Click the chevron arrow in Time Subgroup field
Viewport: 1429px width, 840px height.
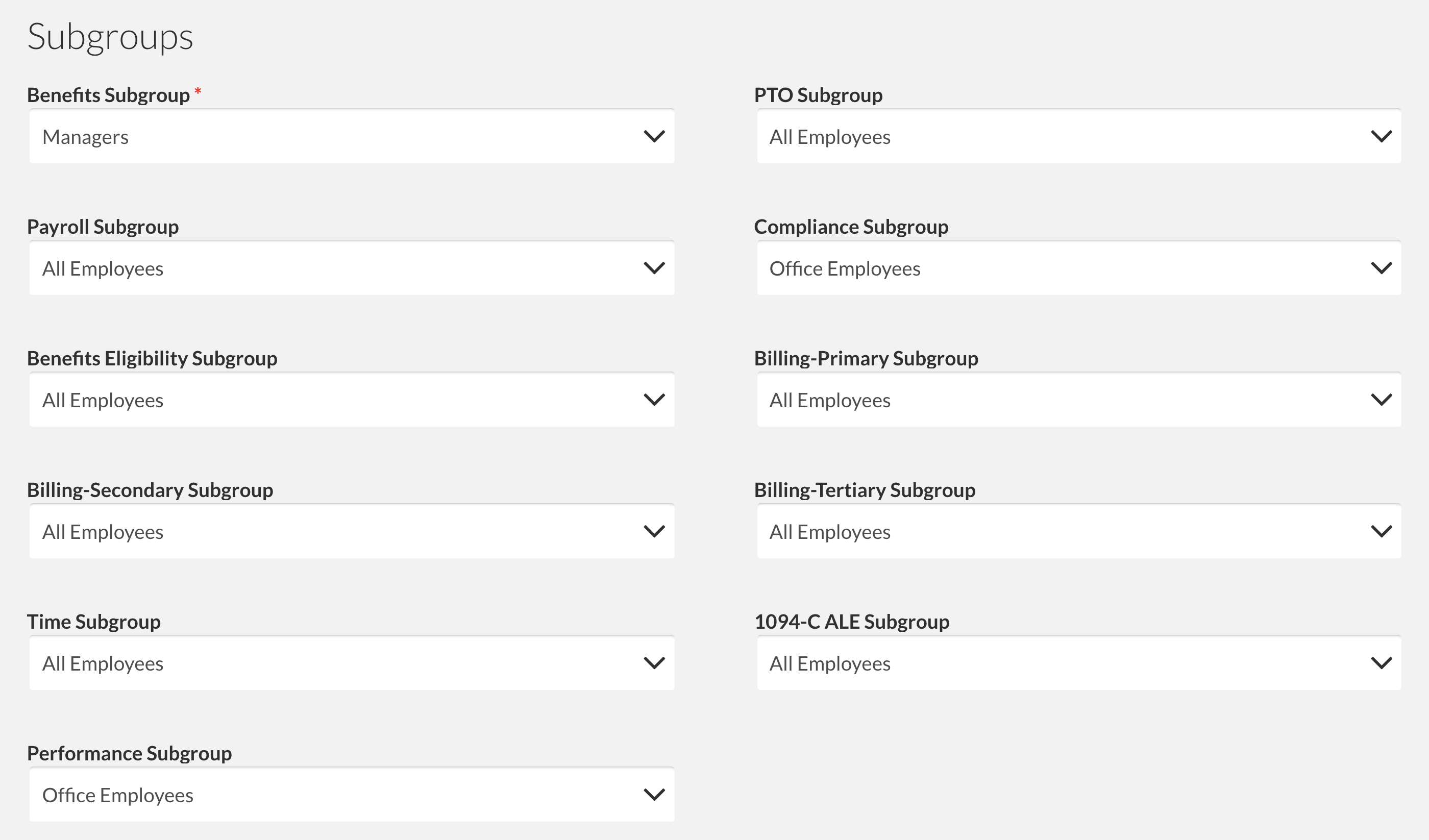tap(654, 663)
